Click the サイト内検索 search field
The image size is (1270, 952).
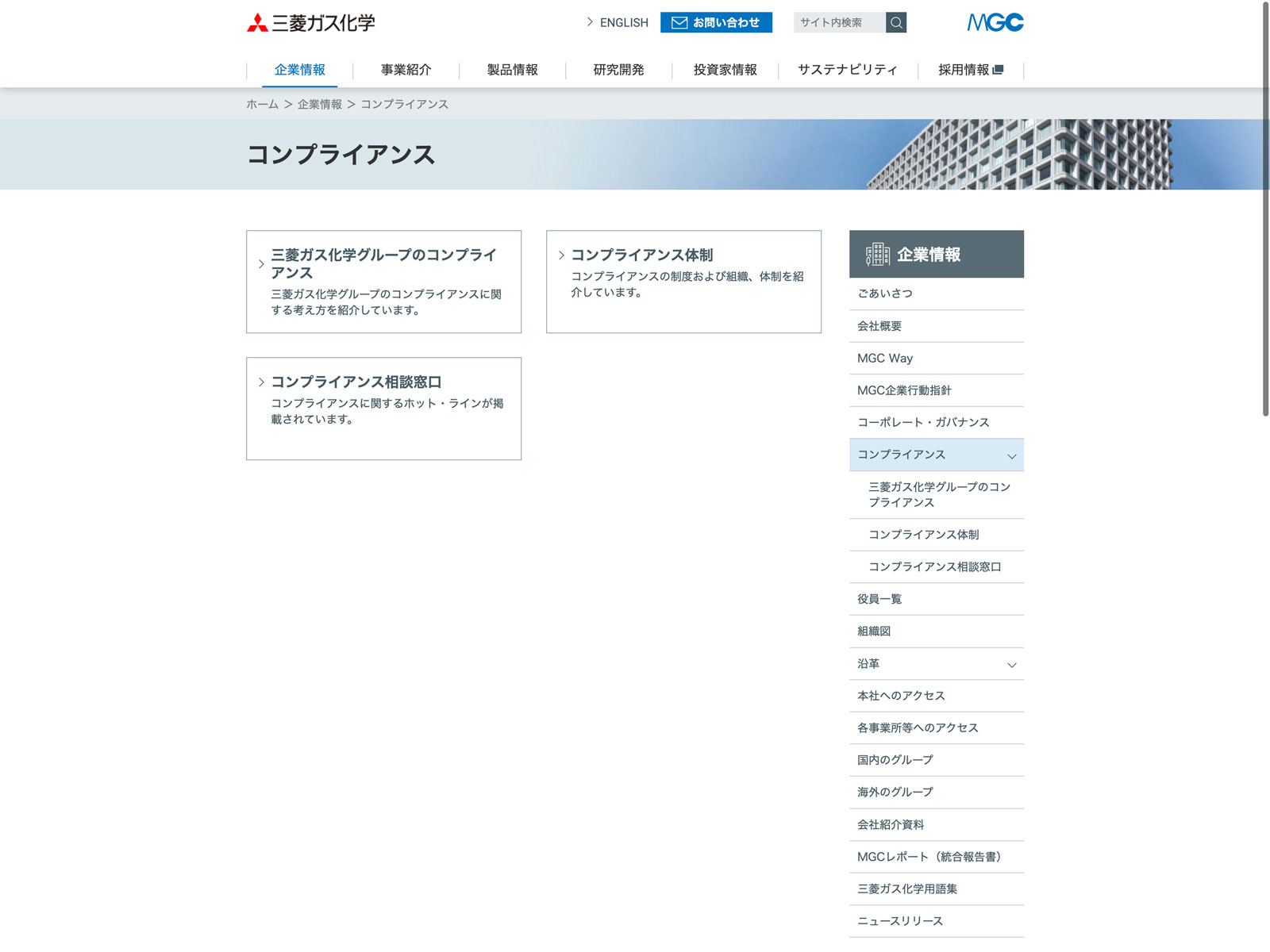(838, 22)
